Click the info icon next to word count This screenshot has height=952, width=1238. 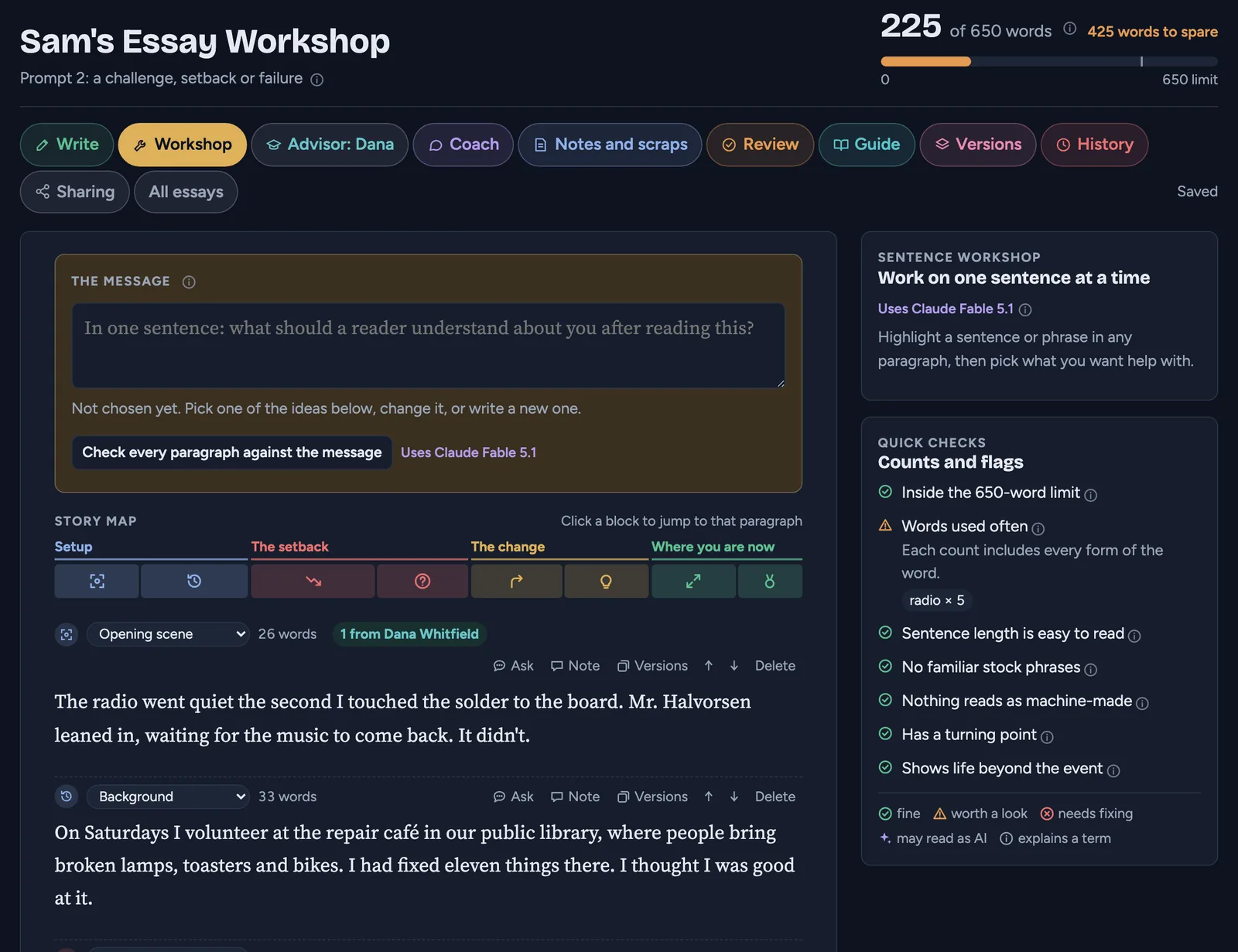pos(1069,29)
